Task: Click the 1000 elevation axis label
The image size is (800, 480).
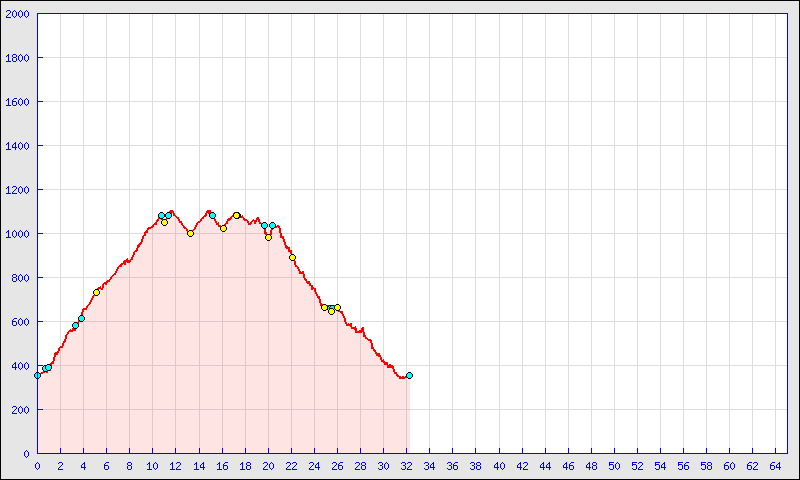Action: (17, 234)
